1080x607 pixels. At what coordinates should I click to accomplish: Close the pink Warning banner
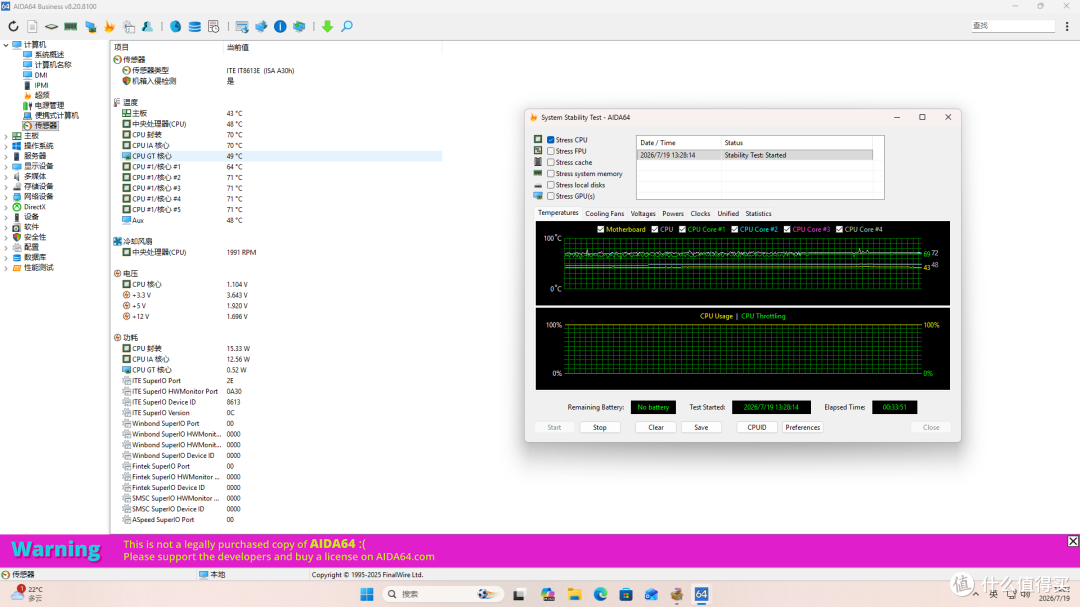pos(1072,542)
